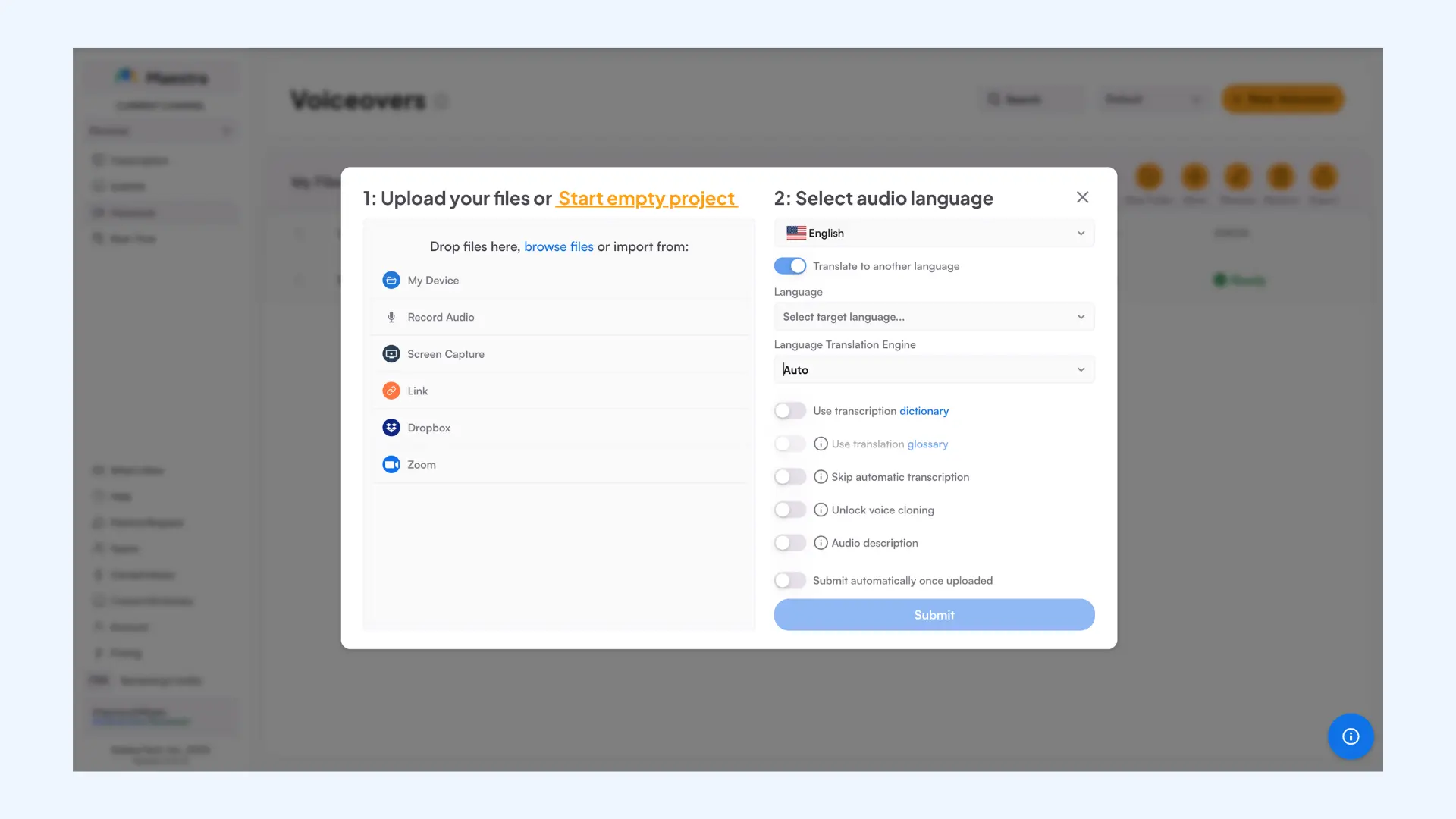Browse files to upload
1456x819 pixels.
click(559, 246)
